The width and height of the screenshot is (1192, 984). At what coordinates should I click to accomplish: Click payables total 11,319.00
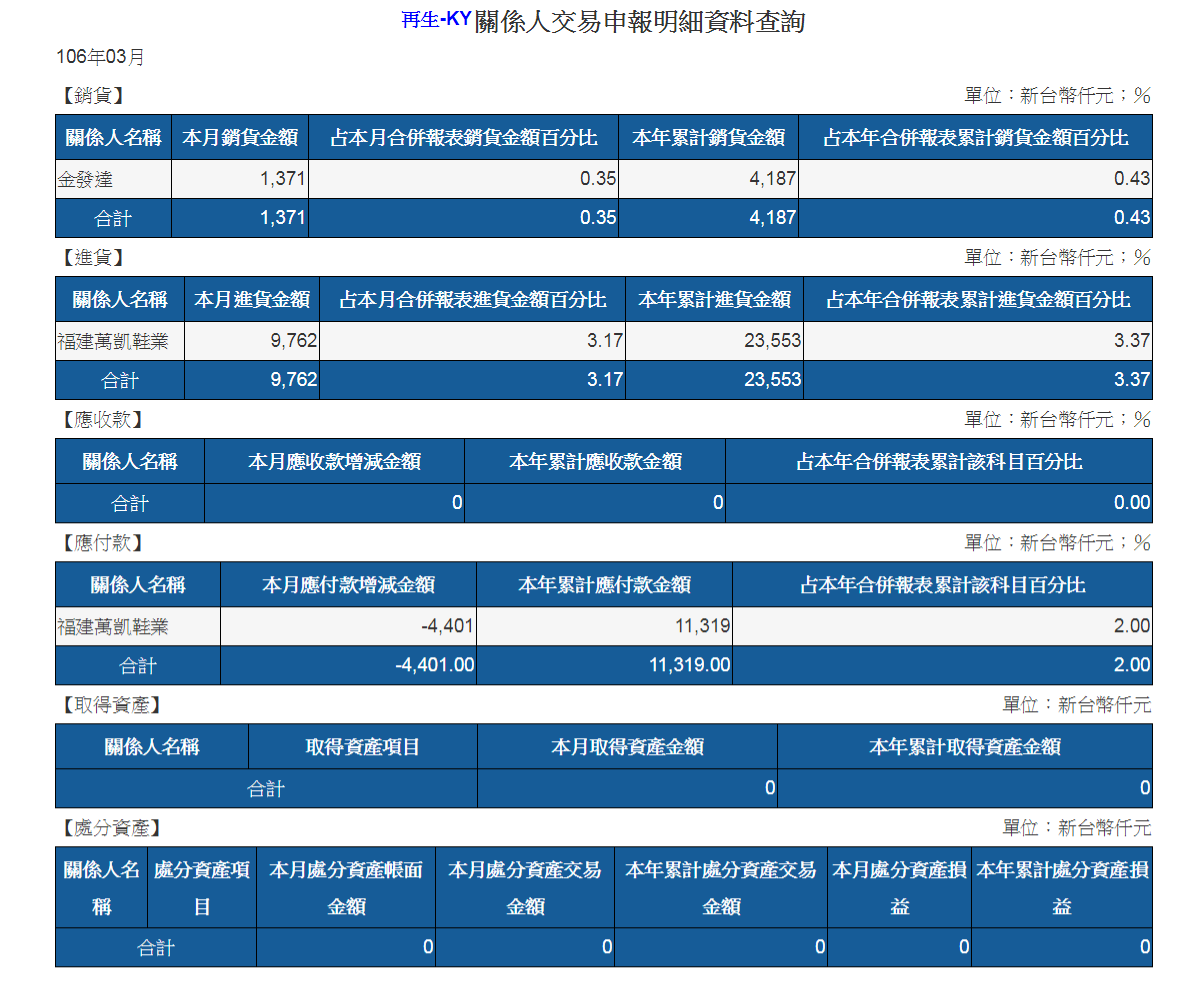pyautogui.click(x=690, y=665)
